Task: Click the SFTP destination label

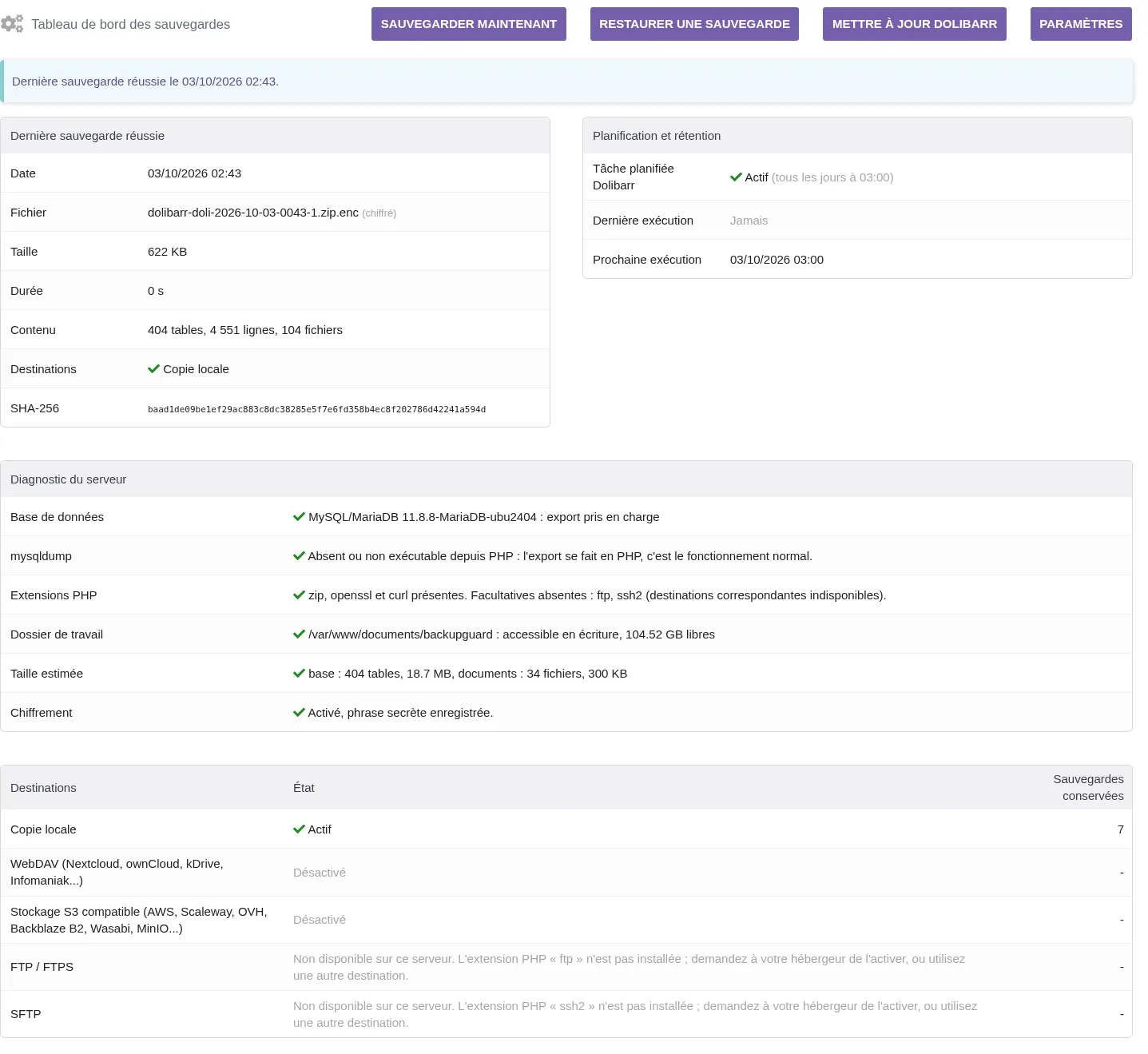Action: click(x=26, y=1014)
